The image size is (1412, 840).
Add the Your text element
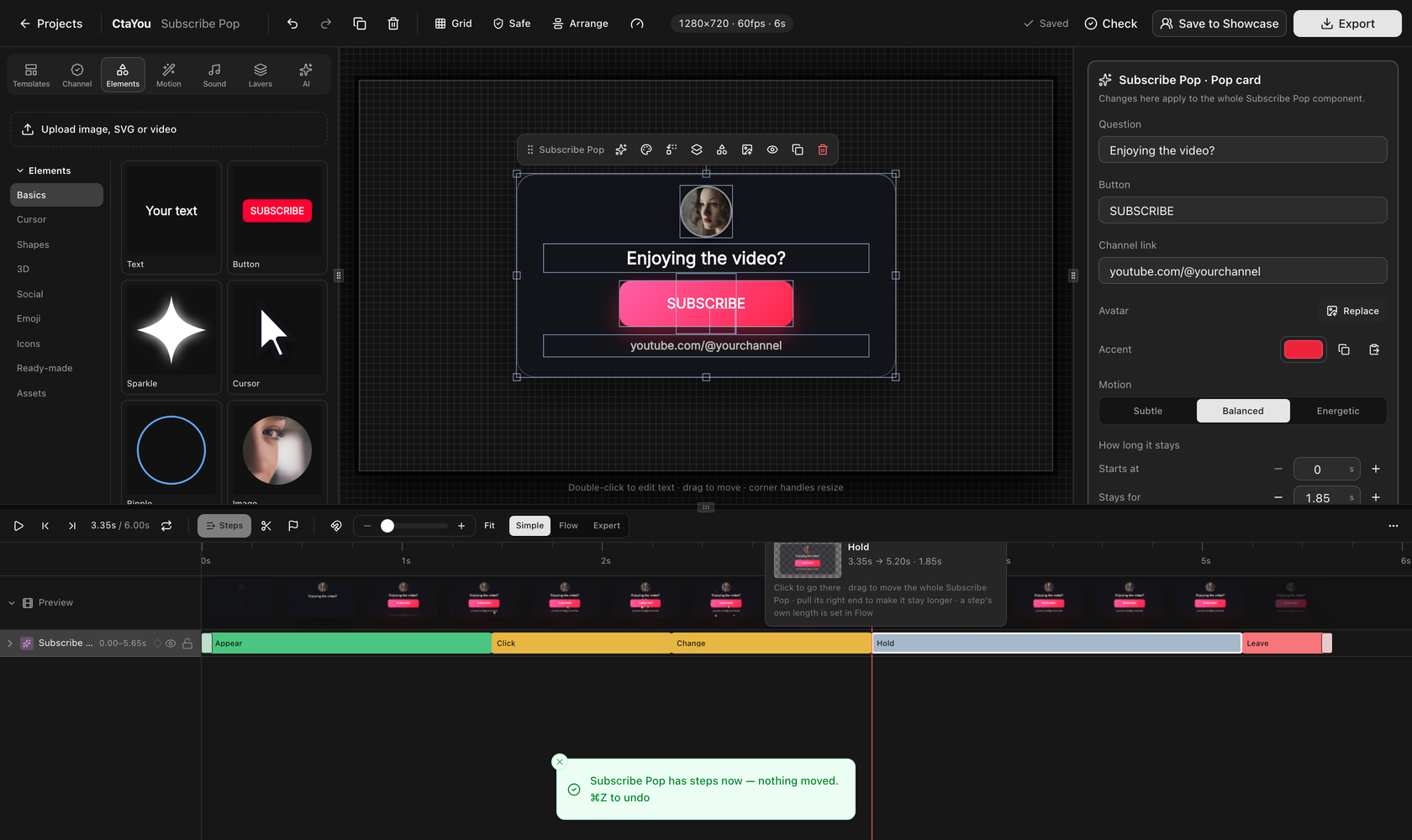point(171,218)
